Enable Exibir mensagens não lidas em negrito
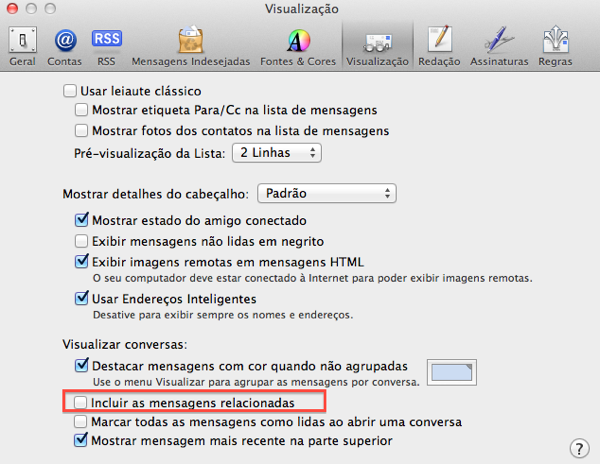600x464 pixels. pos(81,241)
